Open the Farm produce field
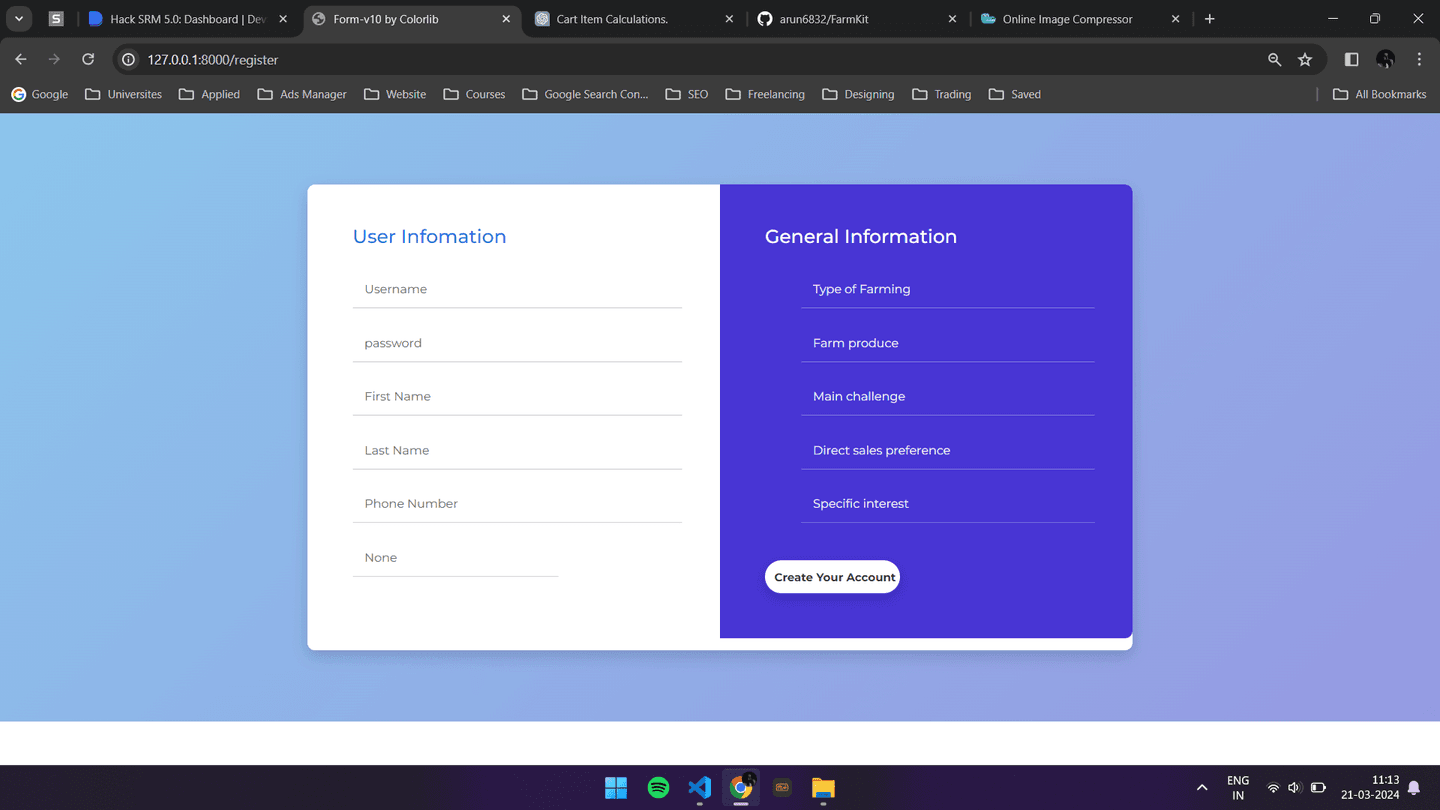Viewport: 1440px width, 810px height. [947, 343]
